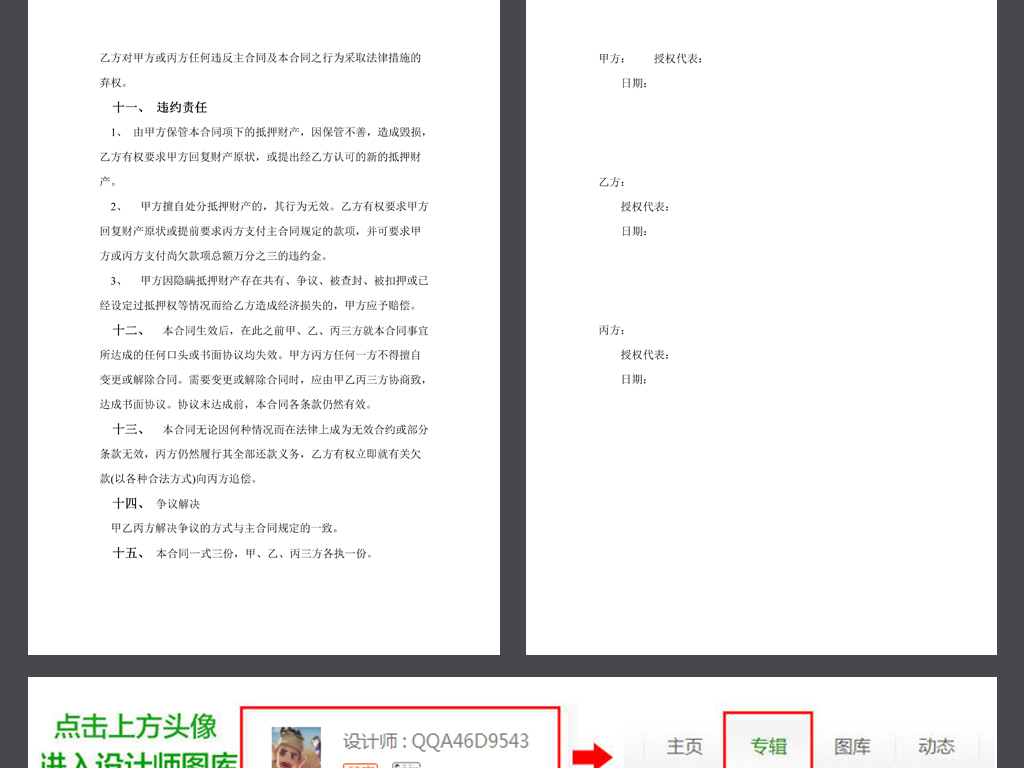Click the designer avatar thumbnail
This screenshot has height=768, width=1024.
click(296, 748)
